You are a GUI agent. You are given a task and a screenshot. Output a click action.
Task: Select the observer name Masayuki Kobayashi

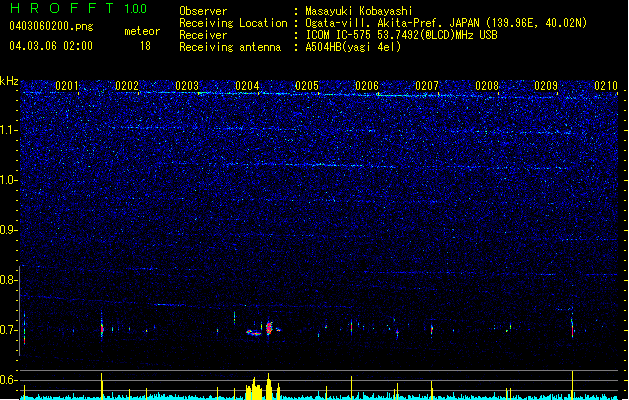359,11
